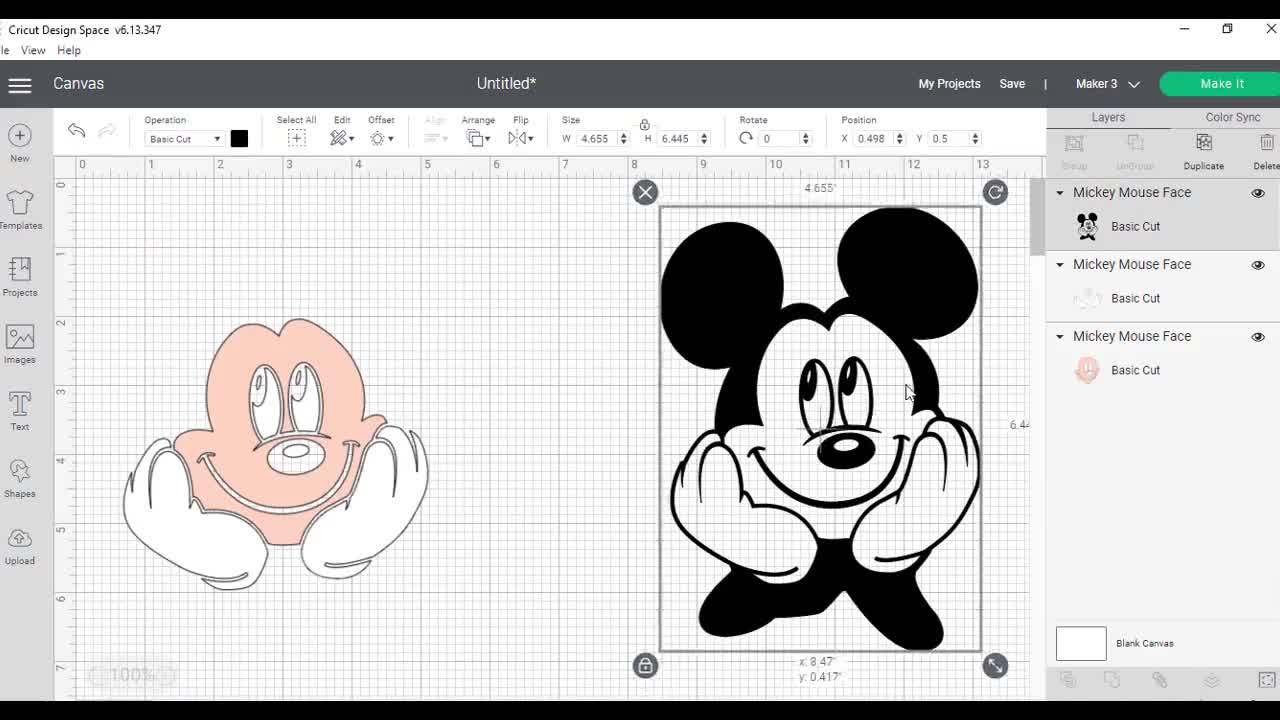This screenshot has width=1280, height=720.
Task: Click the Width stepper arrows
Action: 624,139
